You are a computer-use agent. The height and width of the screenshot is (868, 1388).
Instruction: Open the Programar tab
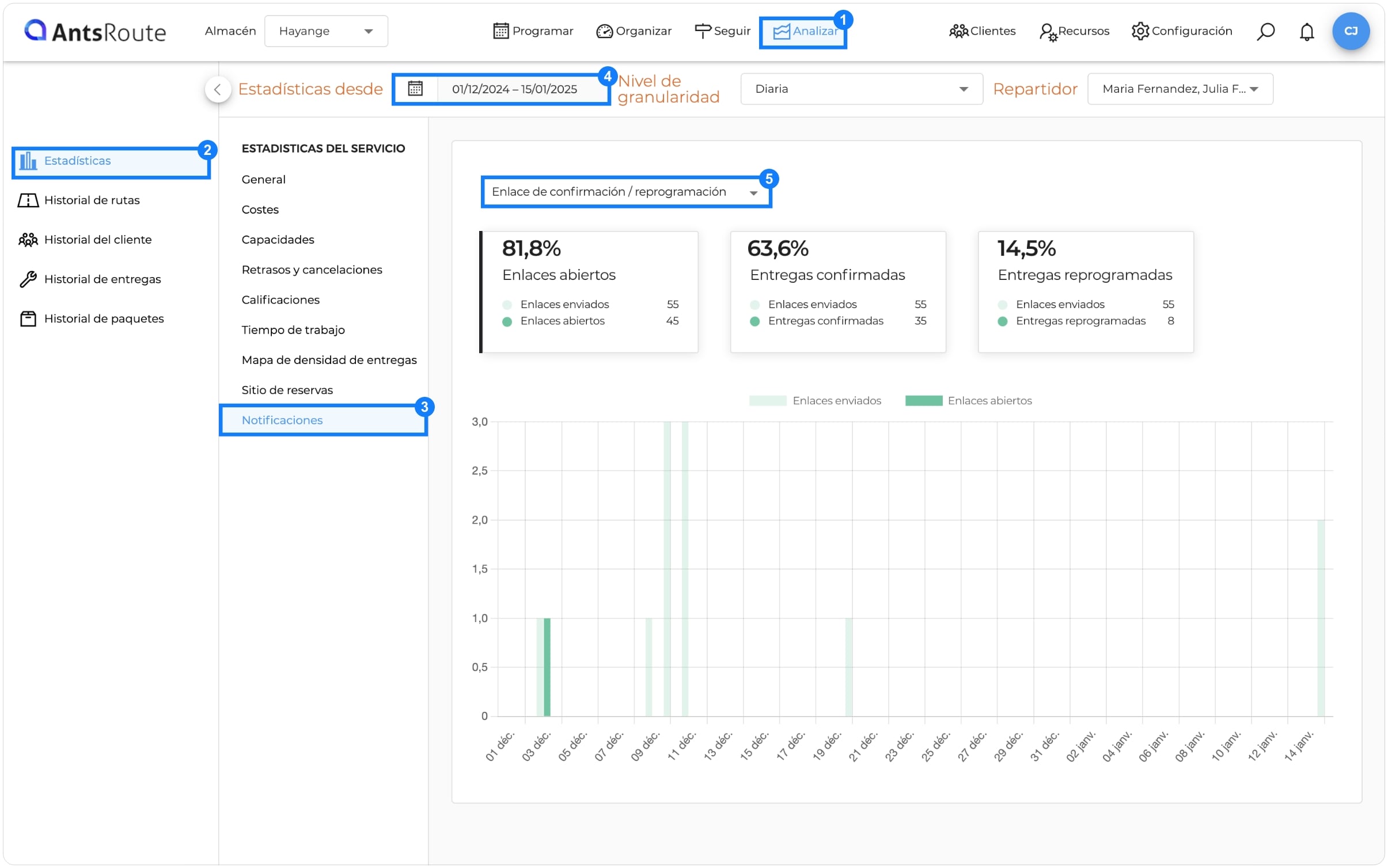click(x=533, y=31)
